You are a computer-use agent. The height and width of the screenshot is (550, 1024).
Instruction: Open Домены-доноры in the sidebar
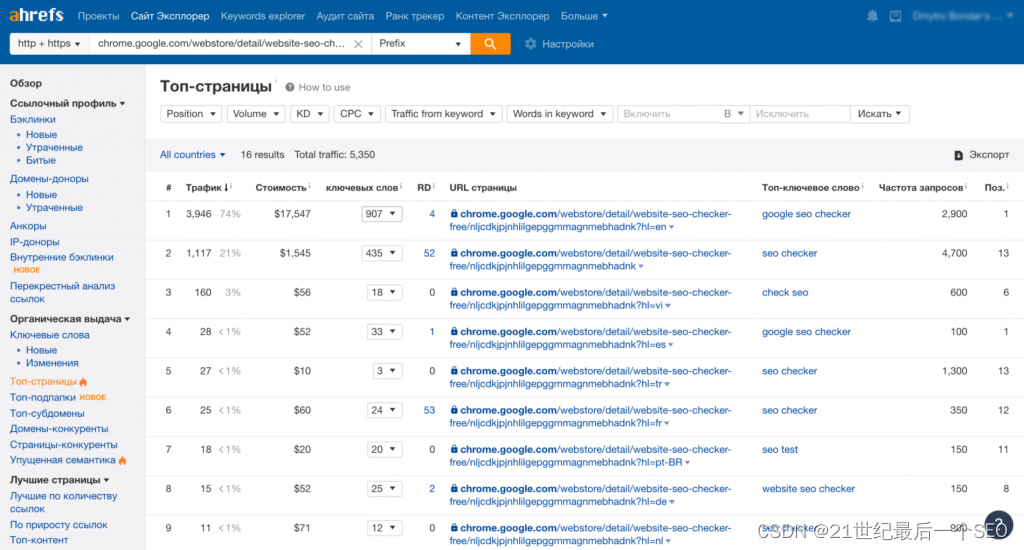tap(49, 178)
